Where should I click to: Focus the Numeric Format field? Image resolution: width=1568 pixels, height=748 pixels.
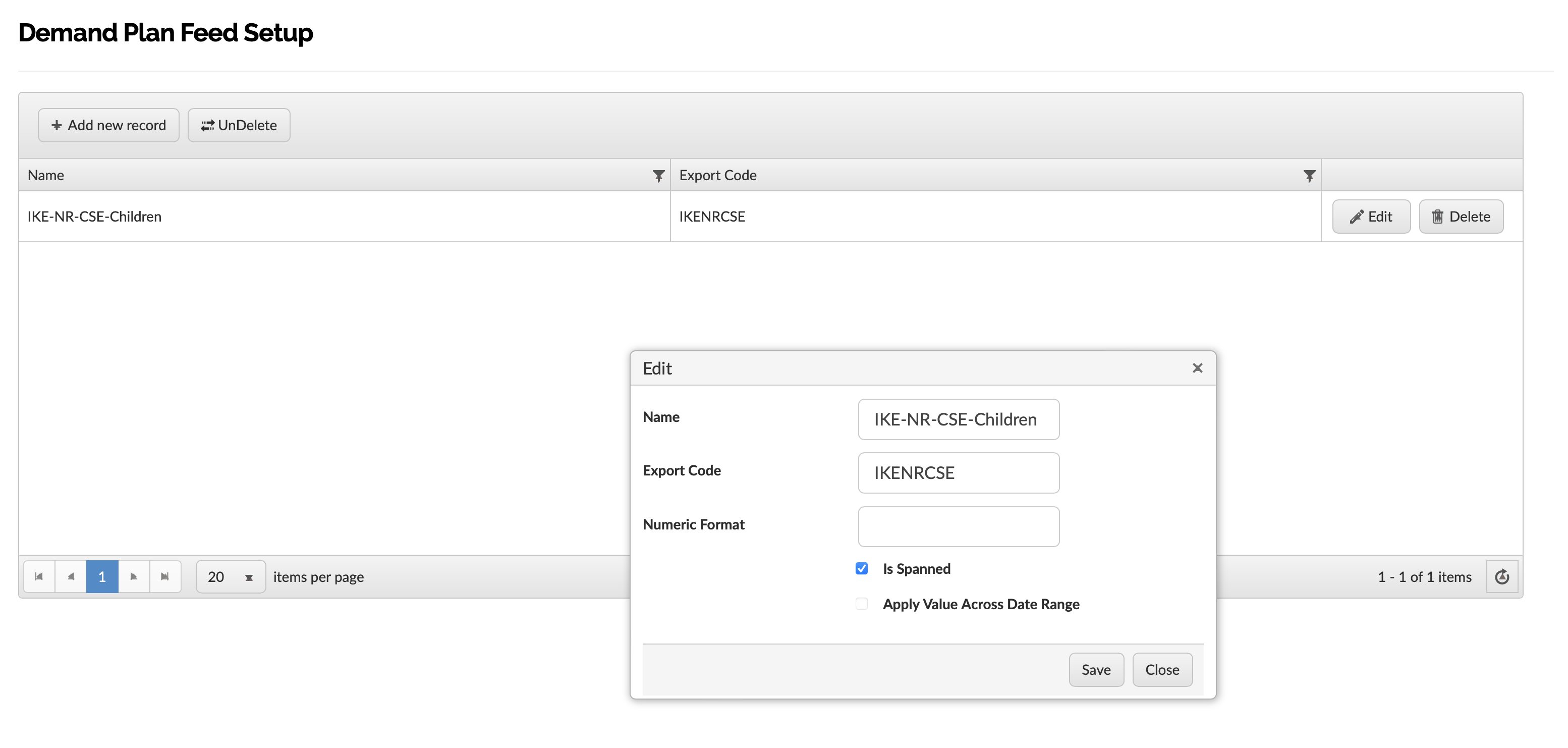pos(958,526)
